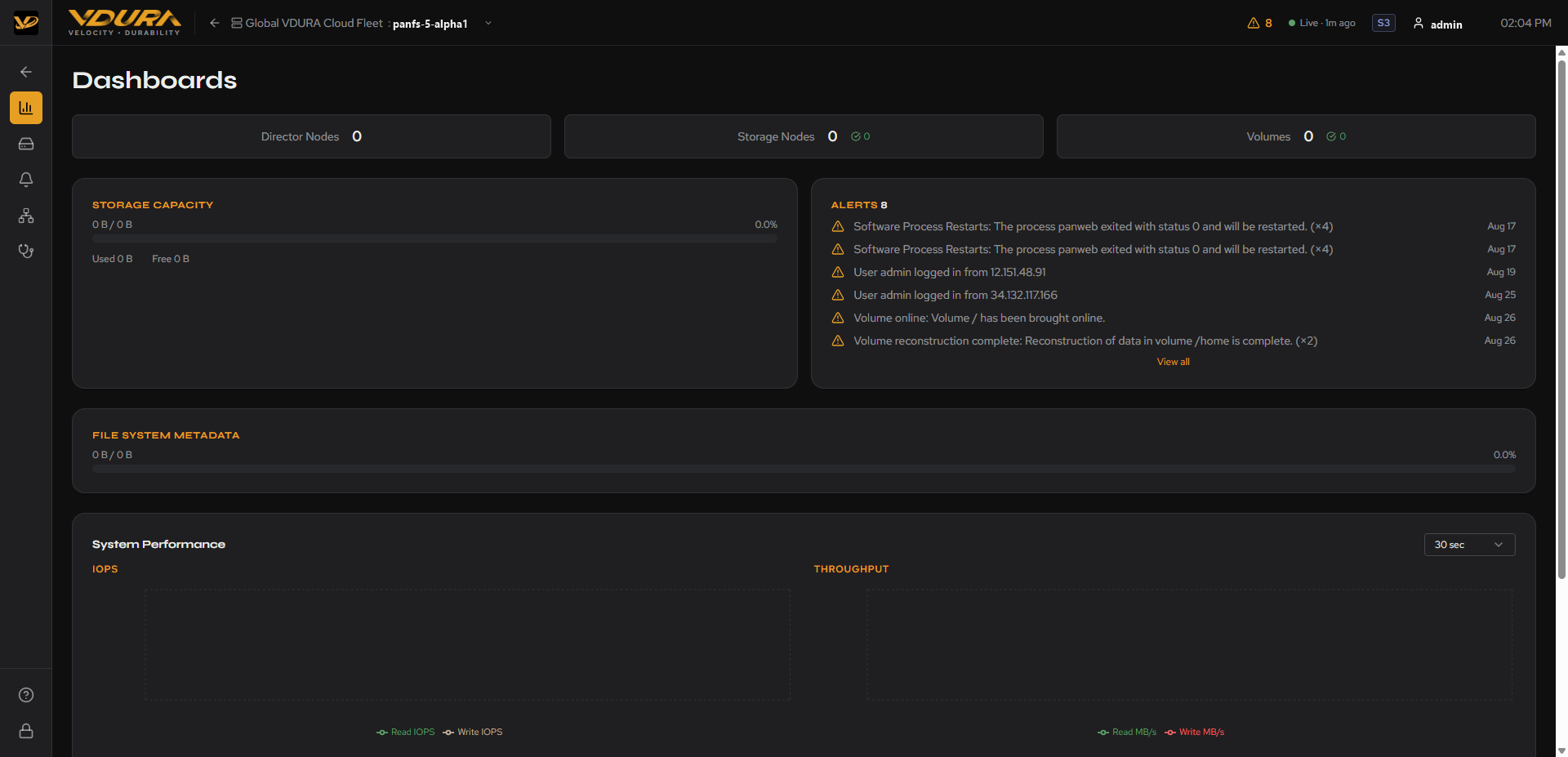Click the lock icon in sidebar
Viewport: 1568px width, 757px height.
(26, 731)
